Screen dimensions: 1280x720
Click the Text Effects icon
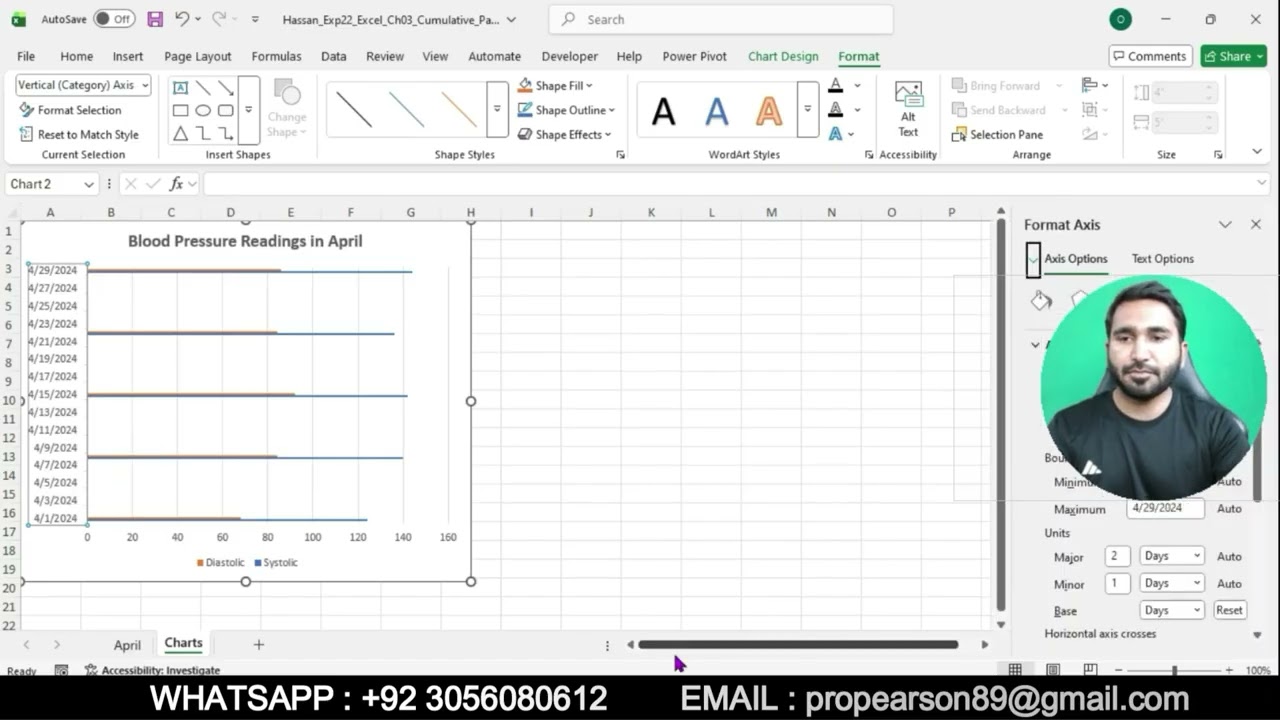click(x=835, y=134)
